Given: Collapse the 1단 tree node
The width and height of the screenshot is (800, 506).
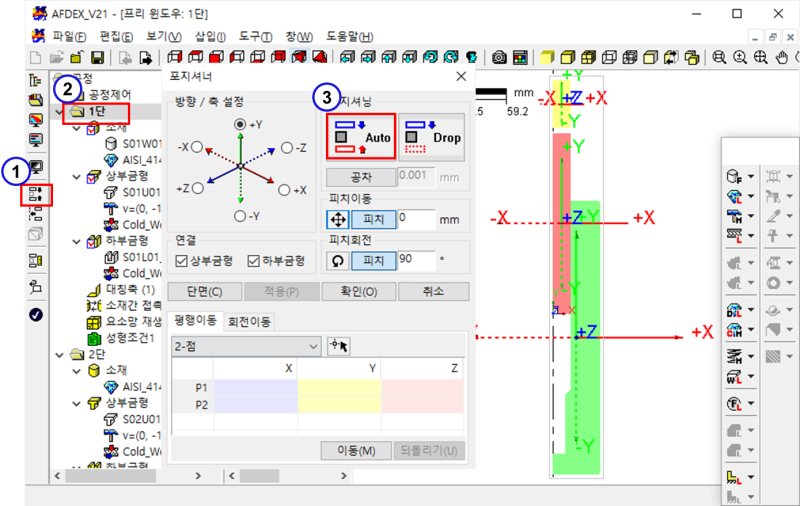Looking at the screenshot, I should (x=65, y=111).
